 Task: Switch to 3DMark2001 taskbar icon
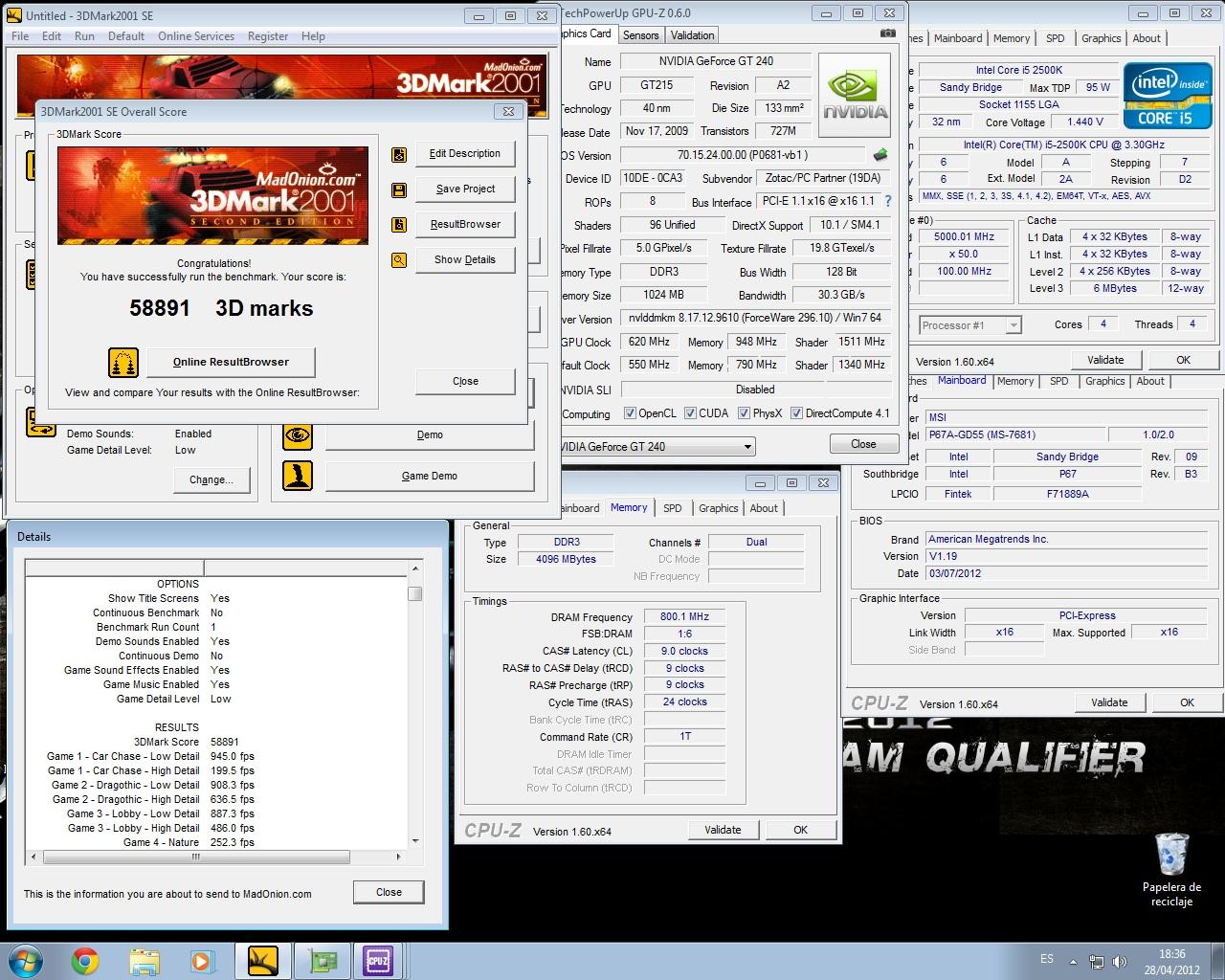tap(262, 960)
